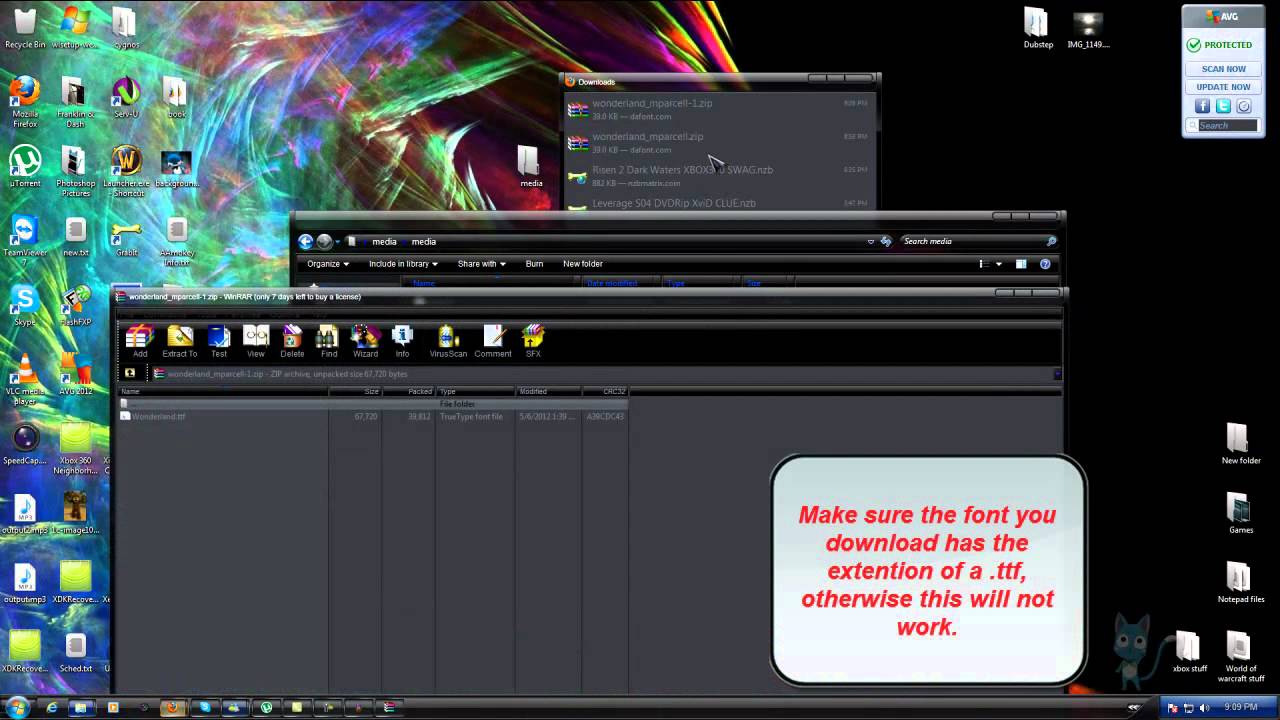
Task: Click AVG gadget Update Now button
Action: [x=1223, y=87]
